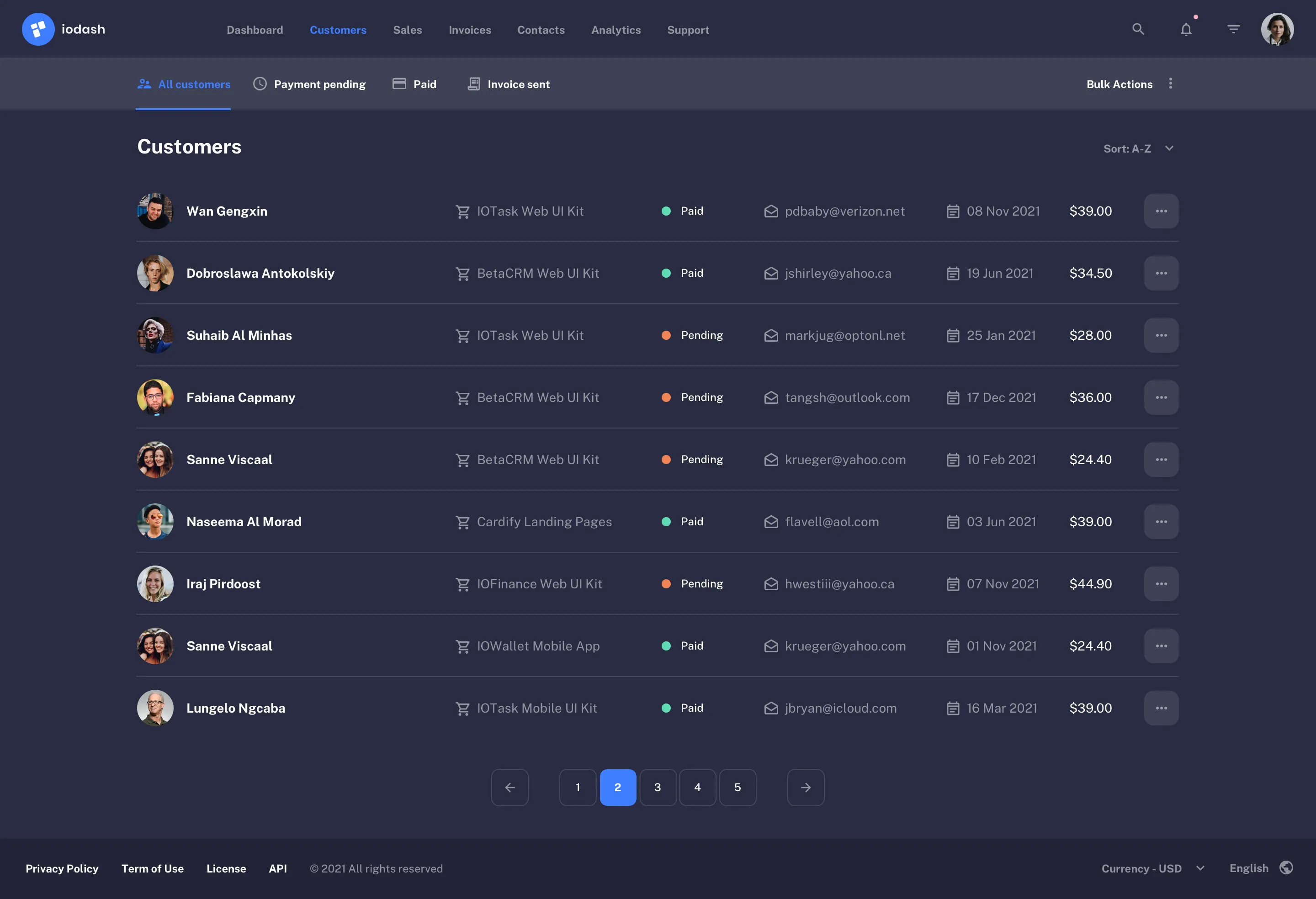Screen dimensions: 1316x899
Task: Click the cart icon beside IOTask Web UI Kit
Action: point(463,211)
